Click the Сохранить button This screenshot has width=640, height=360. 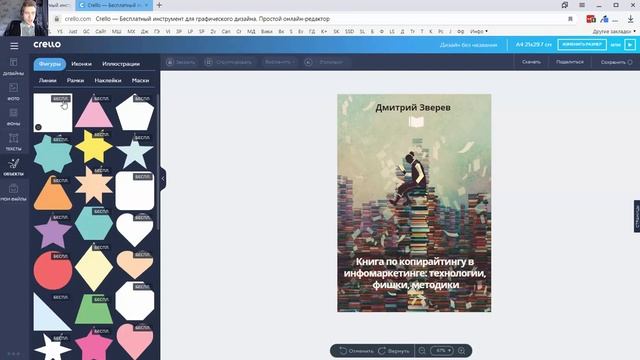pyautogui.click(x=616, y=62)
